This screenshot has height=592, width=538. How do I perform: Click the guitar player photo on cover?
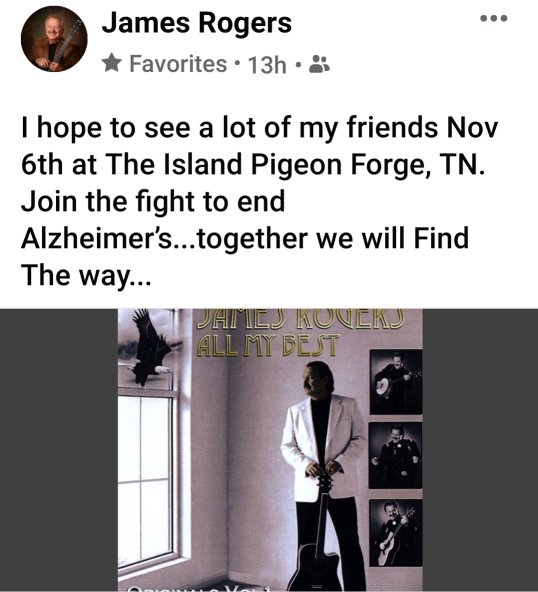click(395, 533)
